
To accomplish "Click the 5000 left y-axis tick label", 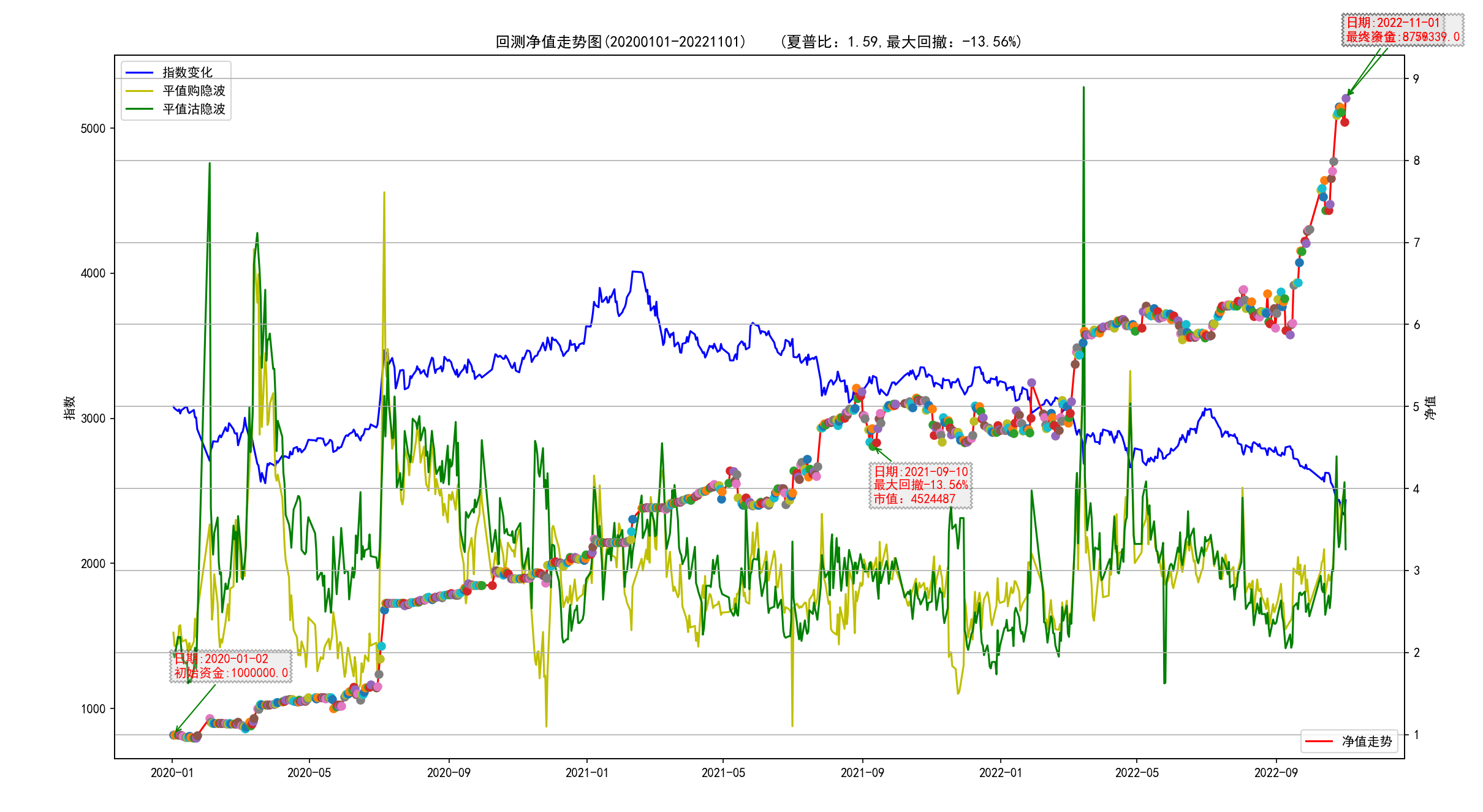I will point(93,129).
